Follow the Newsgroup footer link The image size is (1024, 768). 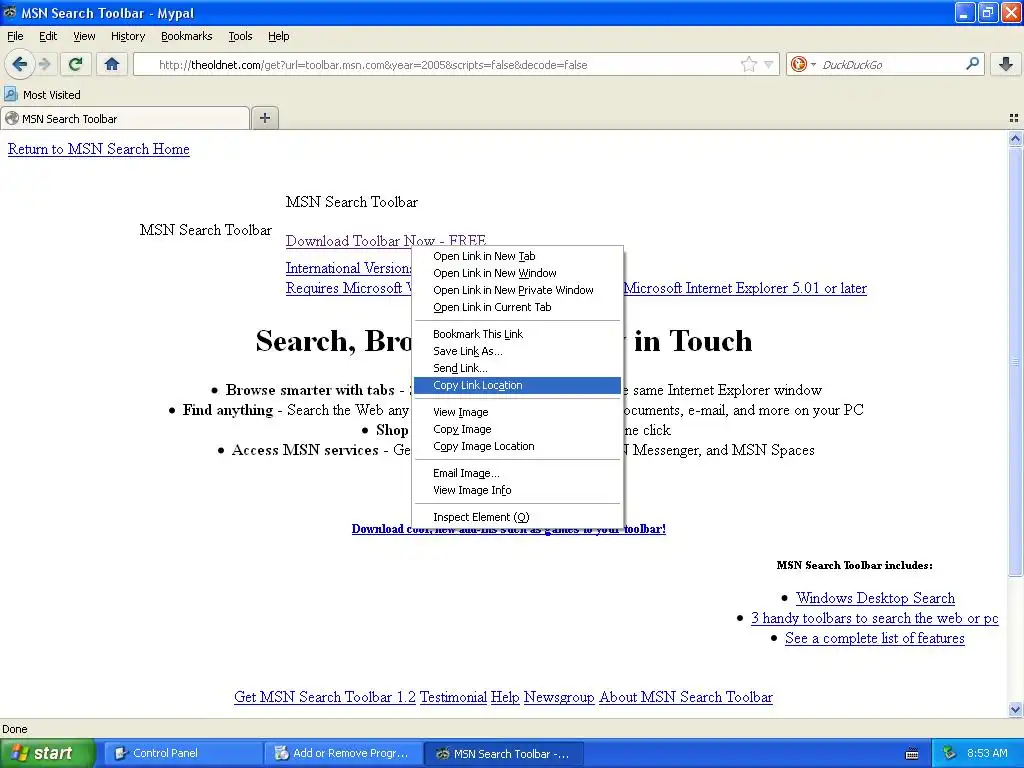pos(559,697)
